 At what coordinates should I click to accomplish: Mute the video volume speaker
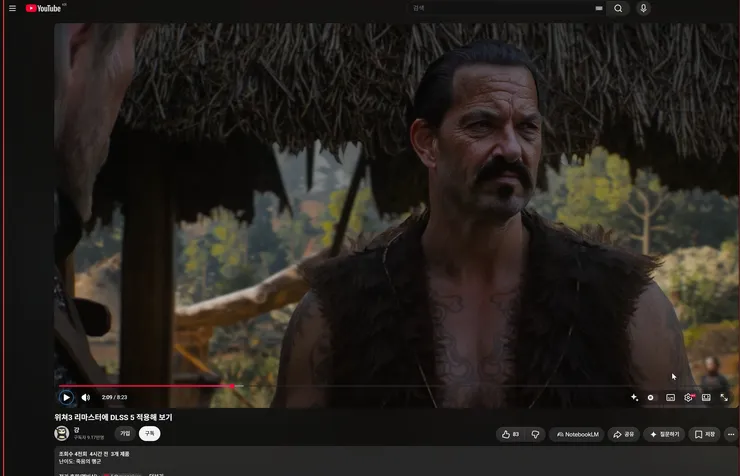click(85, 397)
